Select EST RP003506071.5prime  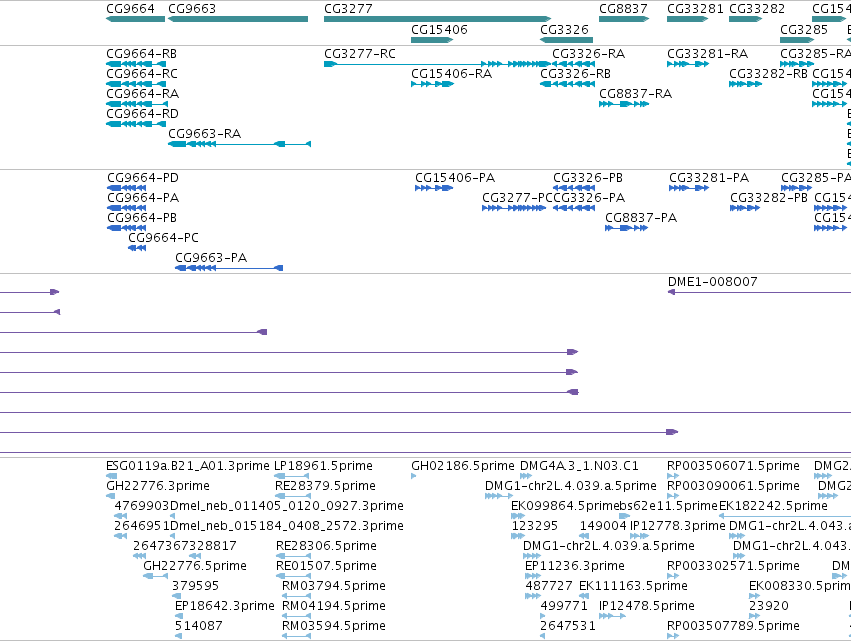pyautogui.click(x=673, y=476)
